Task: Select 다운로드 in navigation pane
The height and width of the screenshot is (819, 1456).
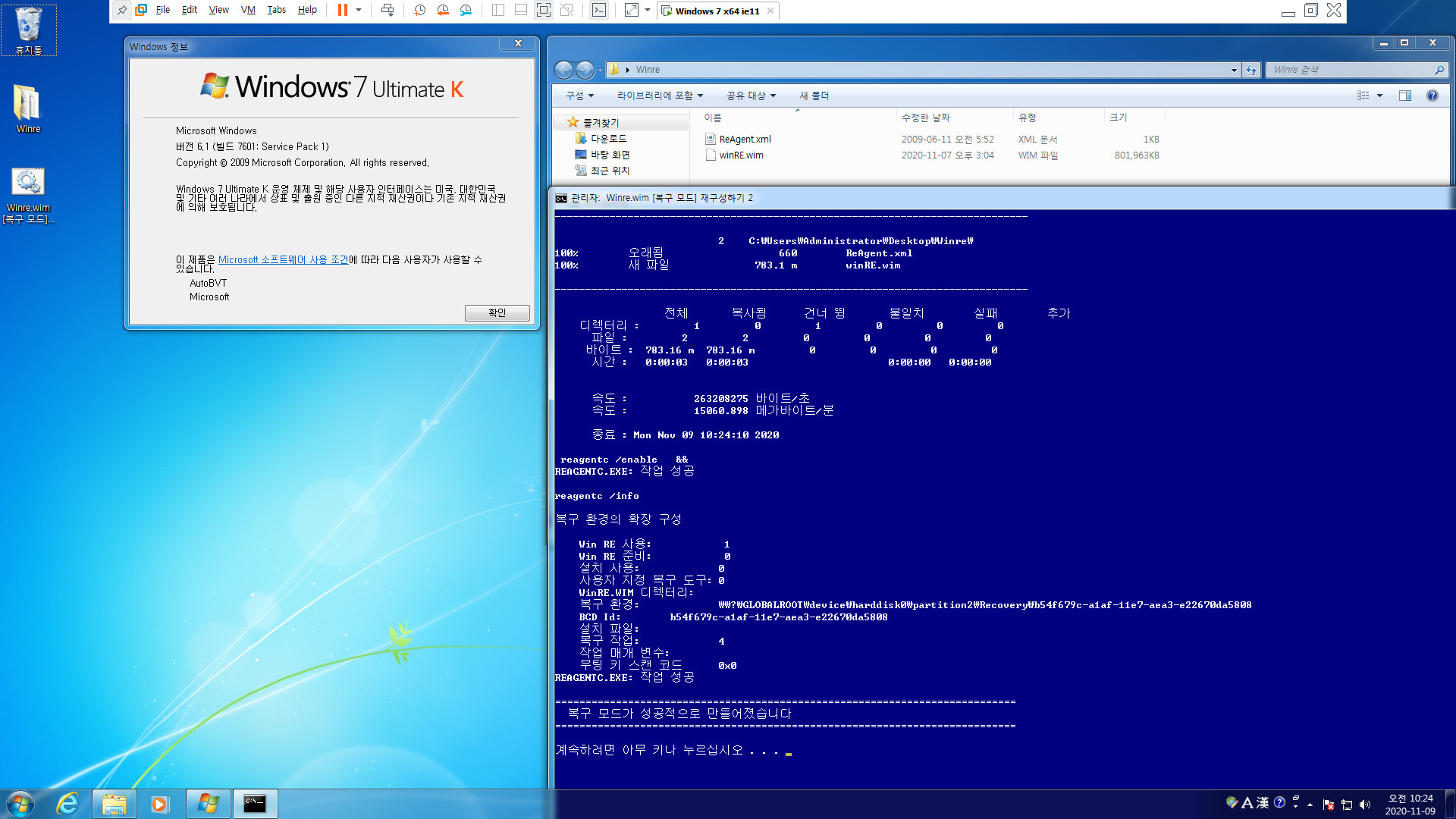Action: [x=608, y=139]
